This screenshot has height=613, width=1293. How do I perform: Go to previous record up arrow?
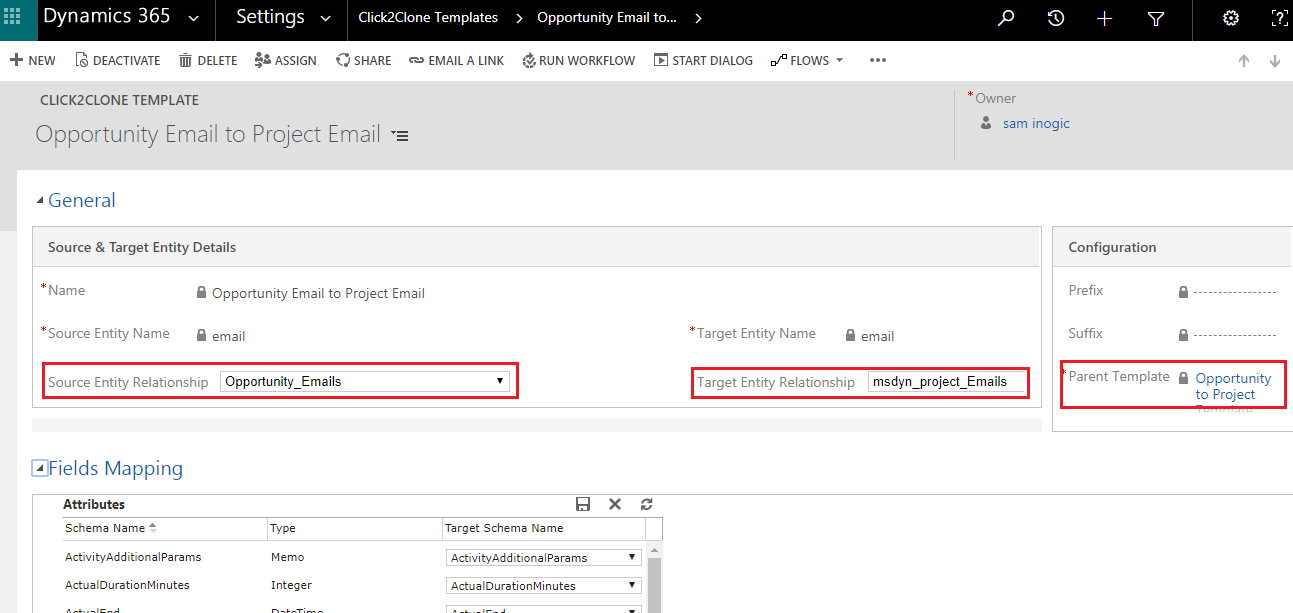coord(1244,60)
